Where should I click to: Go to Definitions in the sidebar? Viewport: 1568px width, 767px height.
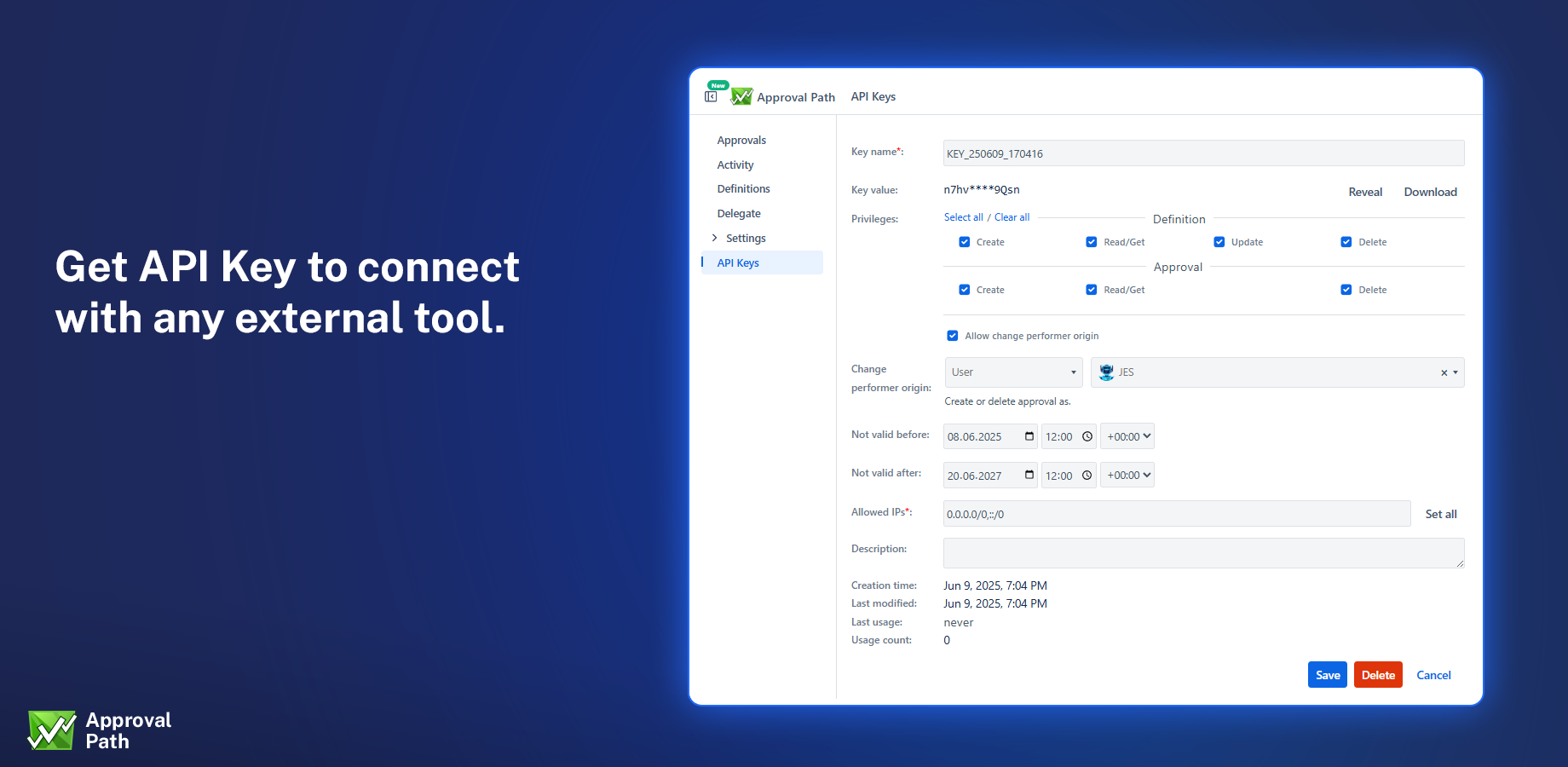point(743,189)
